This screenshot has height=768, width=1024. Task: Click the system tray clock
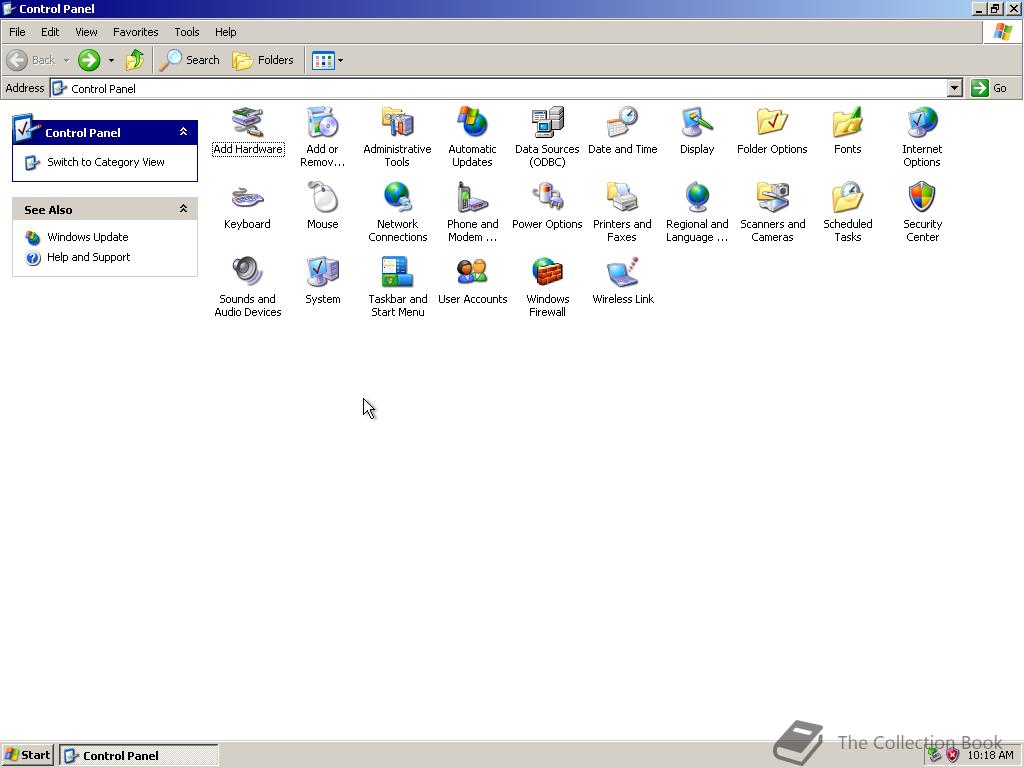tap(990, 756)
